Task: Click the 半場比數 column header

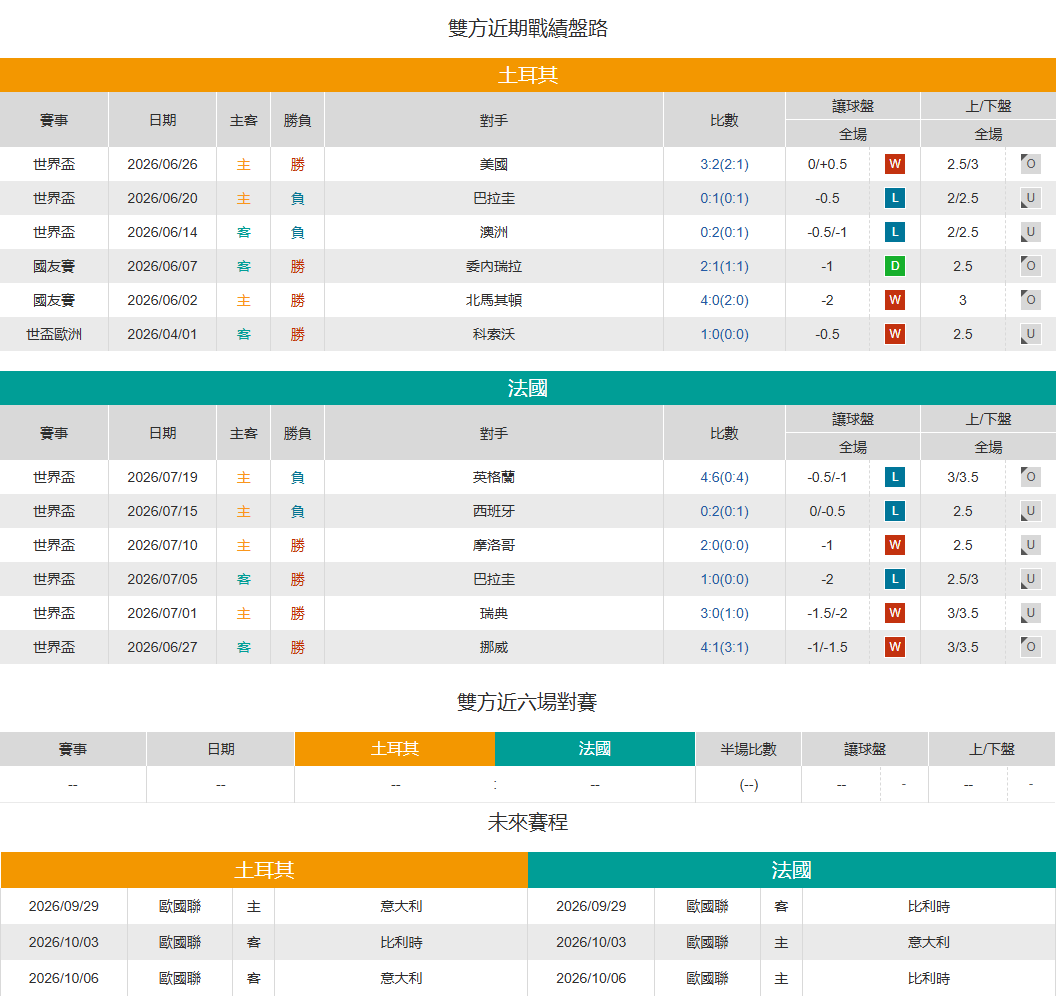Action: [748, 749]
